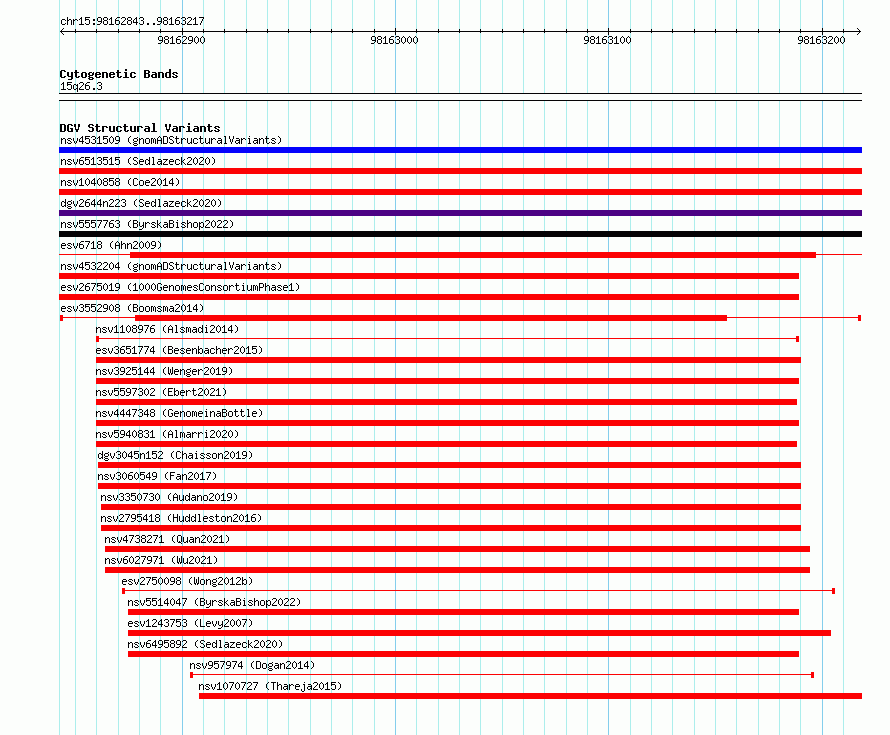Viewport: 890px width, 735px height.
Task: Open the esv2675019 1000GenomesConsortiumPhase1 label
Action: [180, 287]
